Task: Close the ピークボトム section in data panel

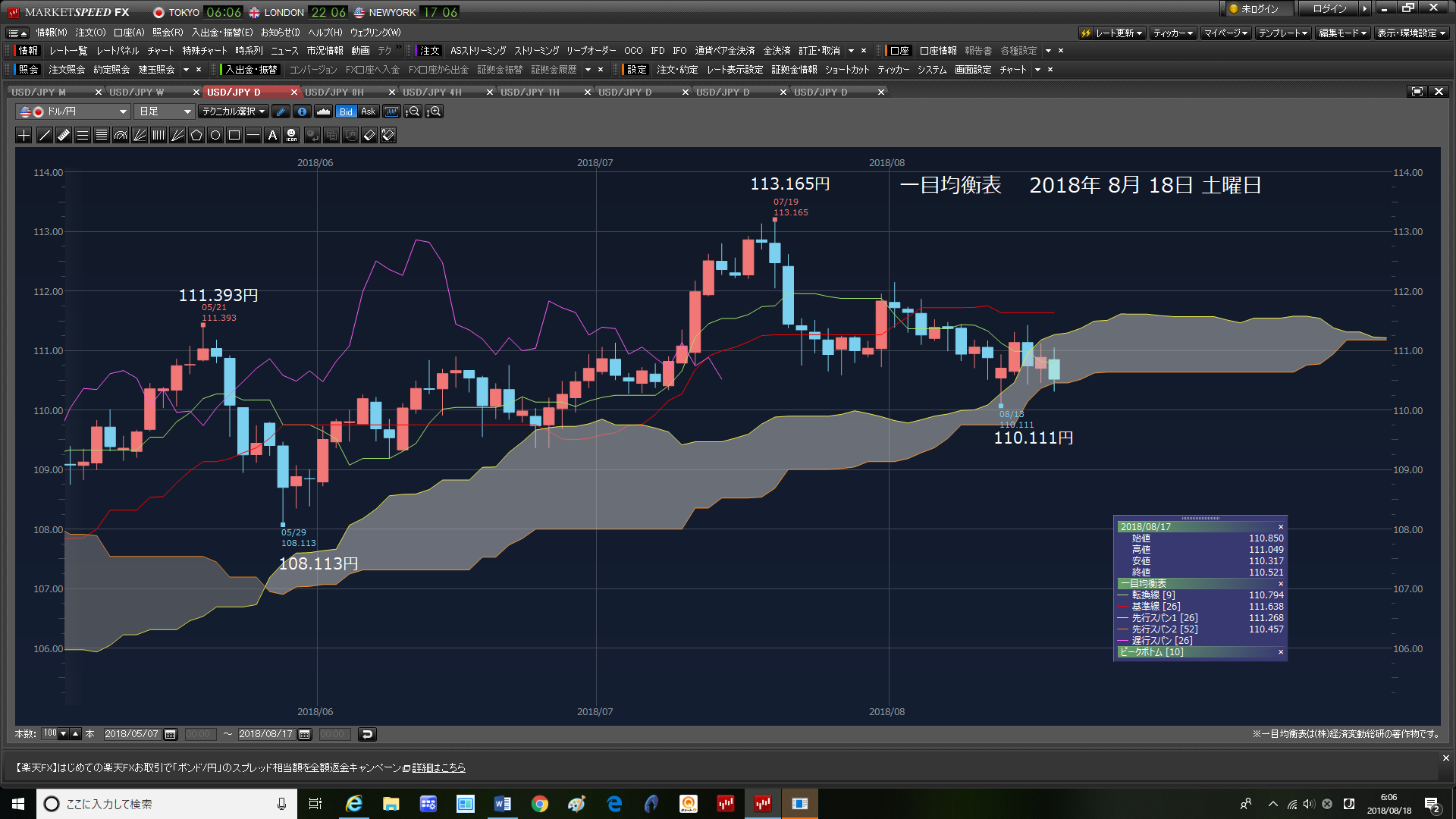Action: [1281, 652]
